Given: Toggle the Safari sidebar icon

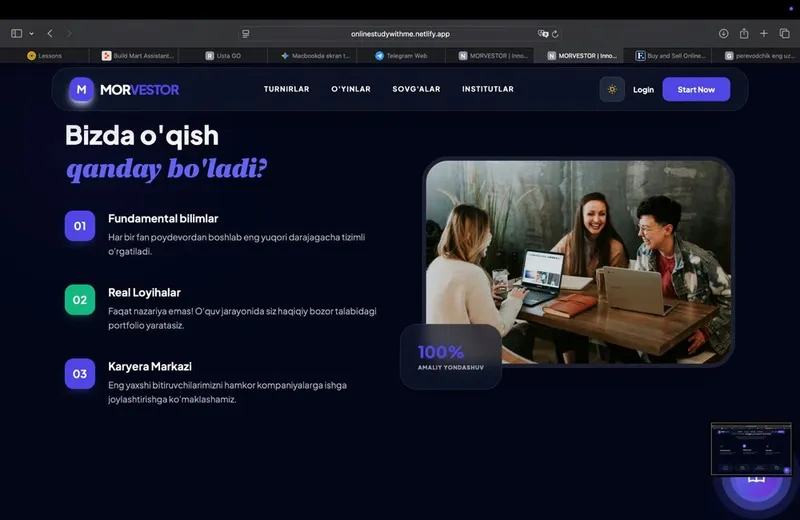Looking at the screenshot, I should tap(16, 34).
